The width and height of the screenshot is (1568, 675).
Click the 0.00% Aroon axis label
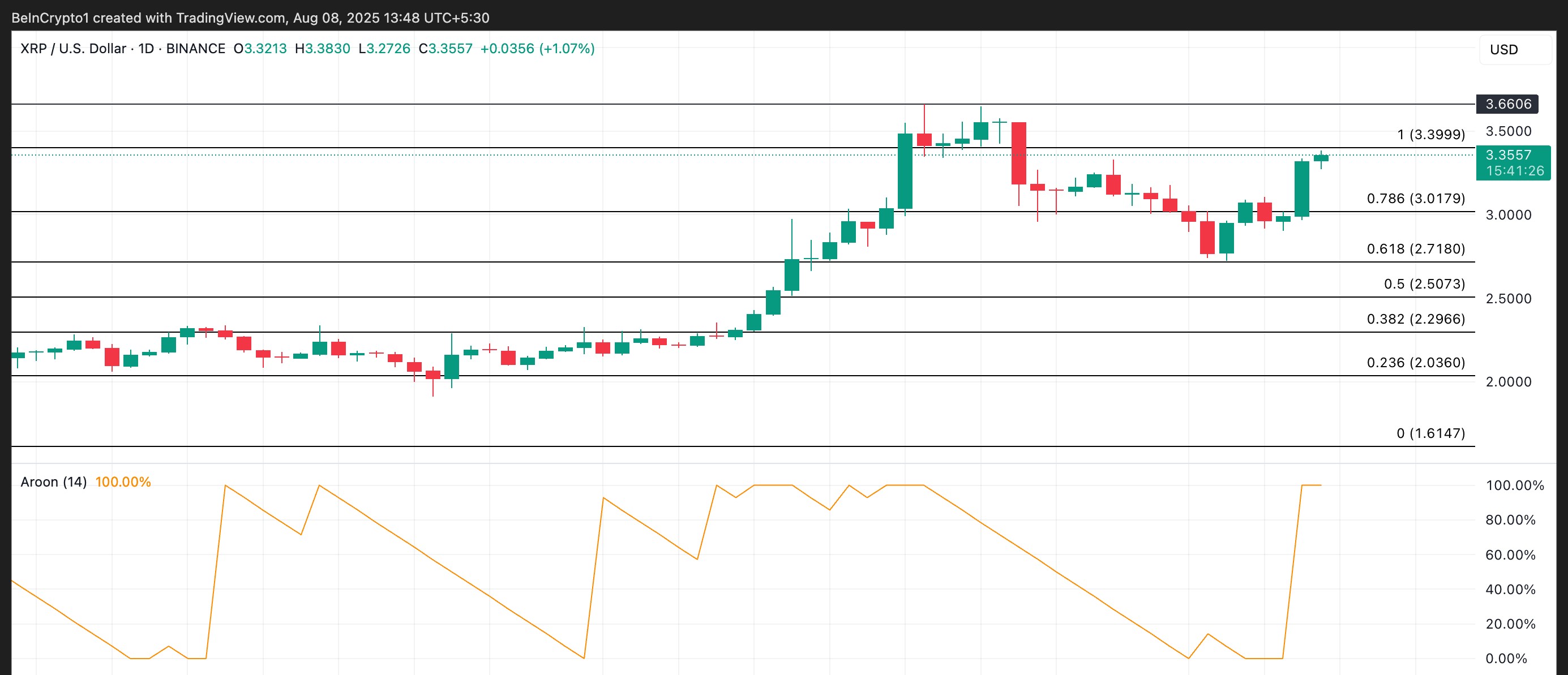[x=1506, y=659]
